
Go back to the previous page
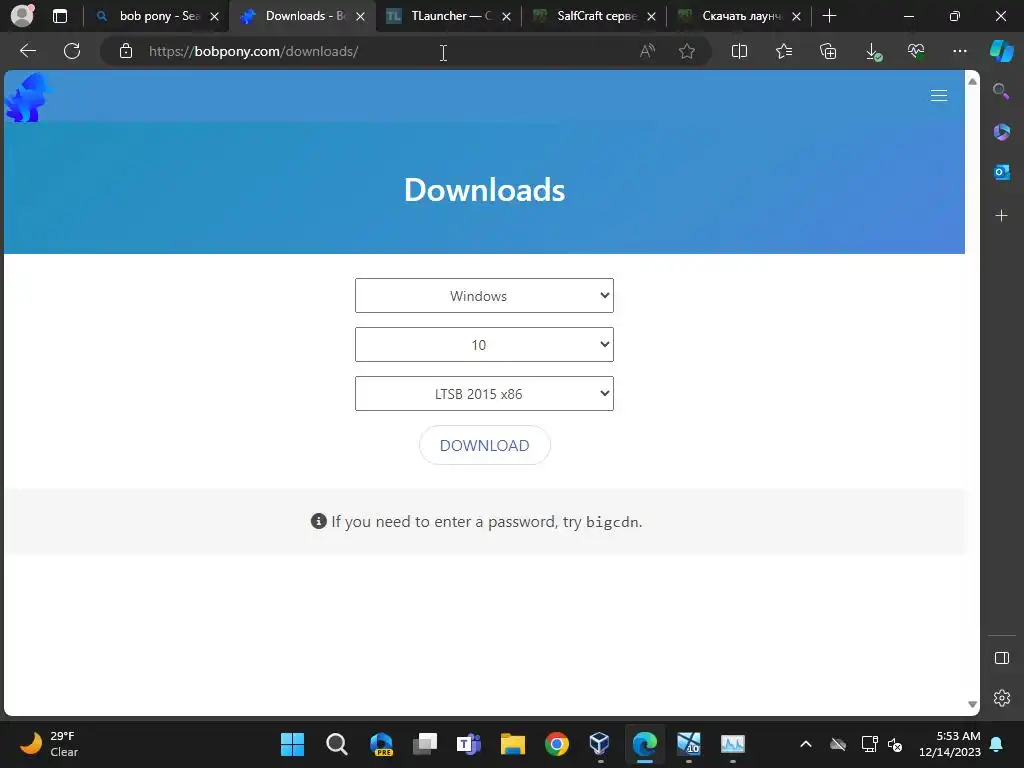point(28,51)
